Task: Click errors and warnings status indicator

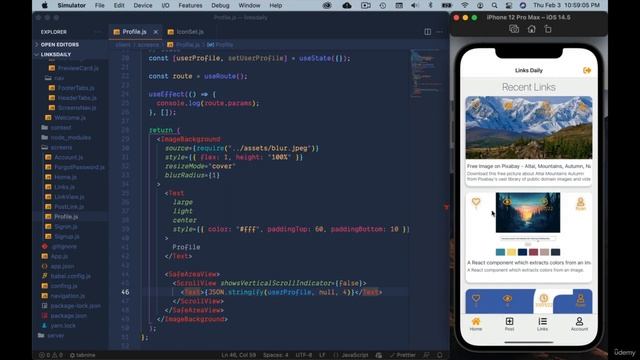Action: pyautogui.click(x=51, y=355)
